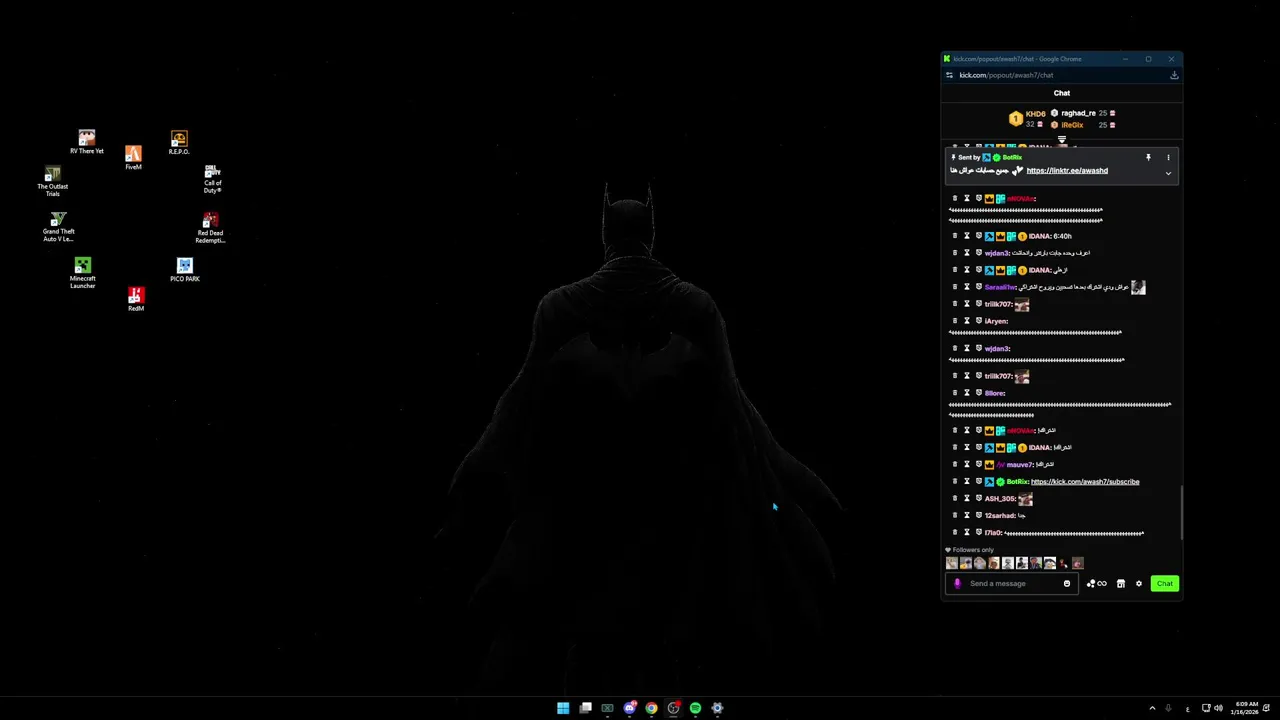Open the emoji picker in the message box
1280x720 pixels.
(x=1067, y=583)
